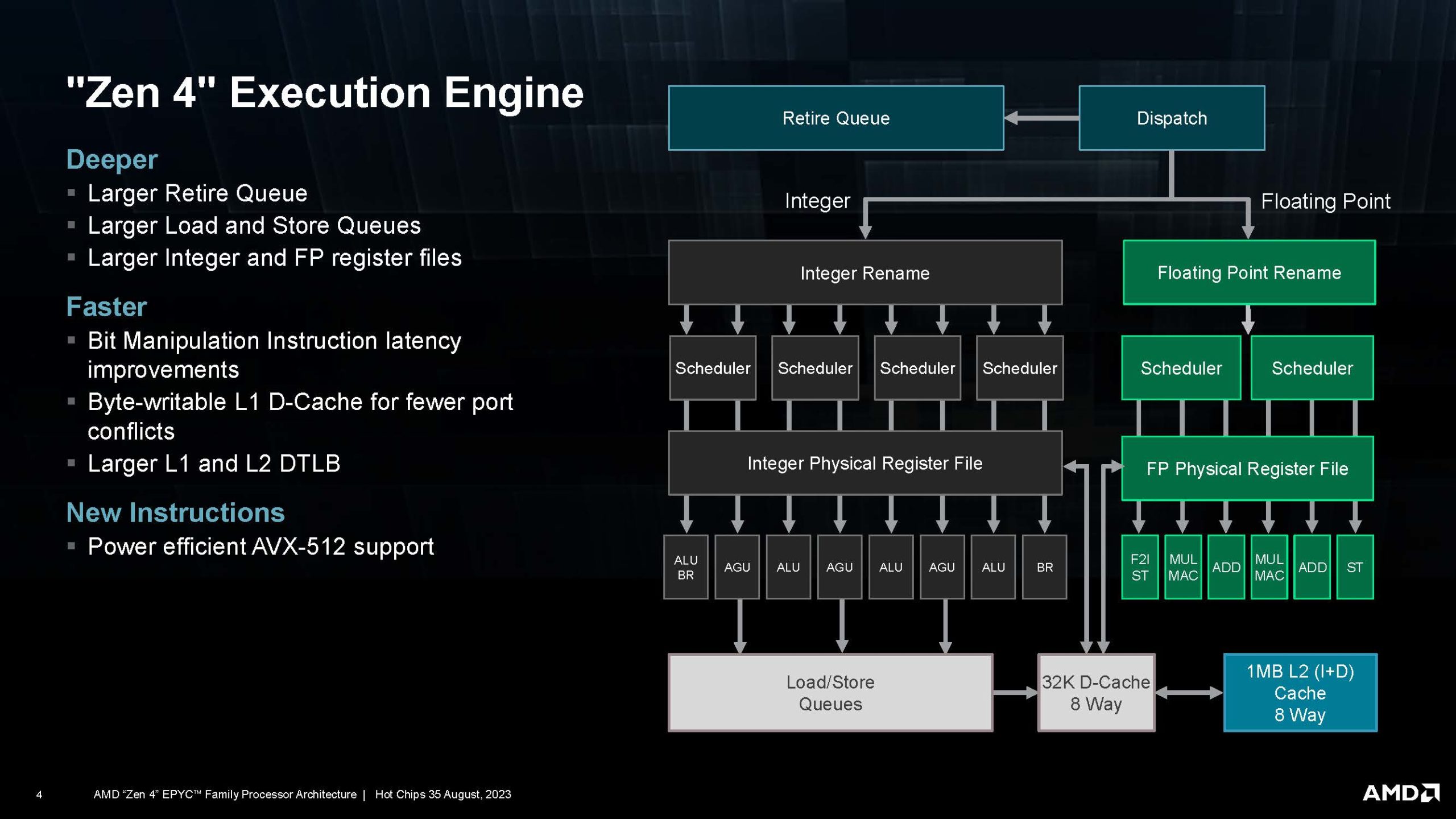Click the F2I ST floating point unit

pyautogui.click(x=1139, y=567)
